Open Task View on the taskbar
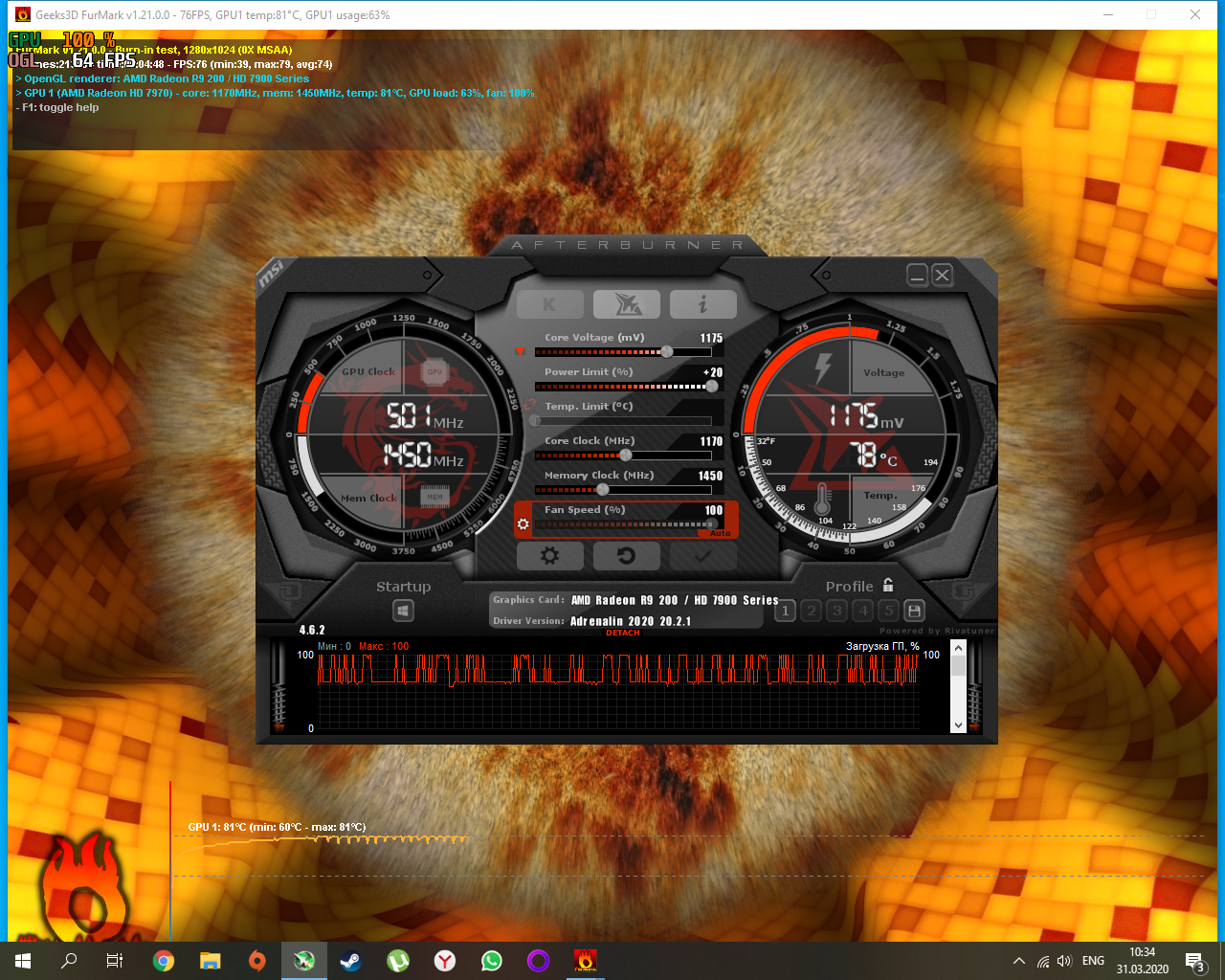1225x980 pixels. (x=115, y=961)
